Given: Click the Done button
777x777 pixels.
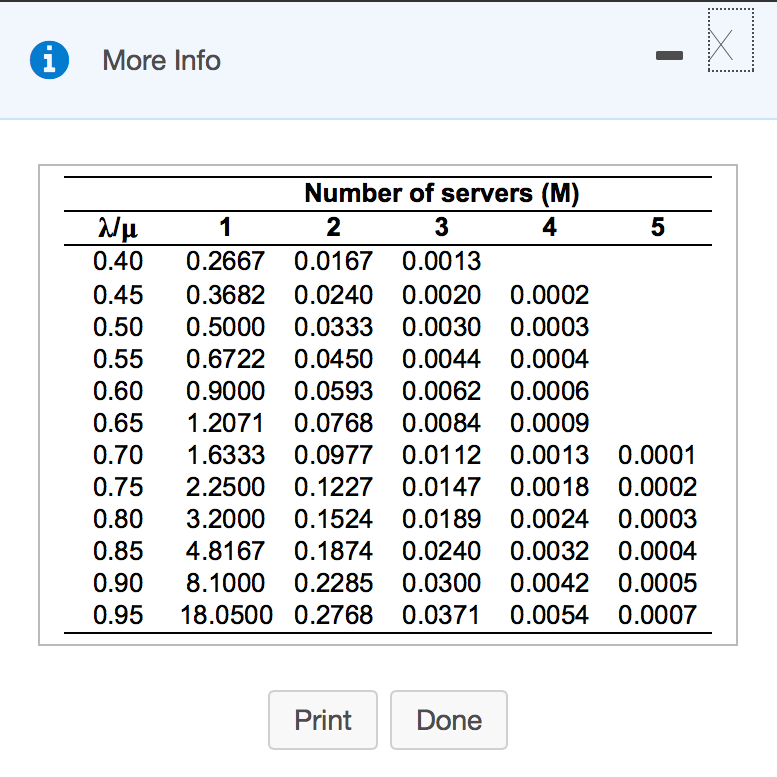Looking at the screenshot, I should (448, 720).
